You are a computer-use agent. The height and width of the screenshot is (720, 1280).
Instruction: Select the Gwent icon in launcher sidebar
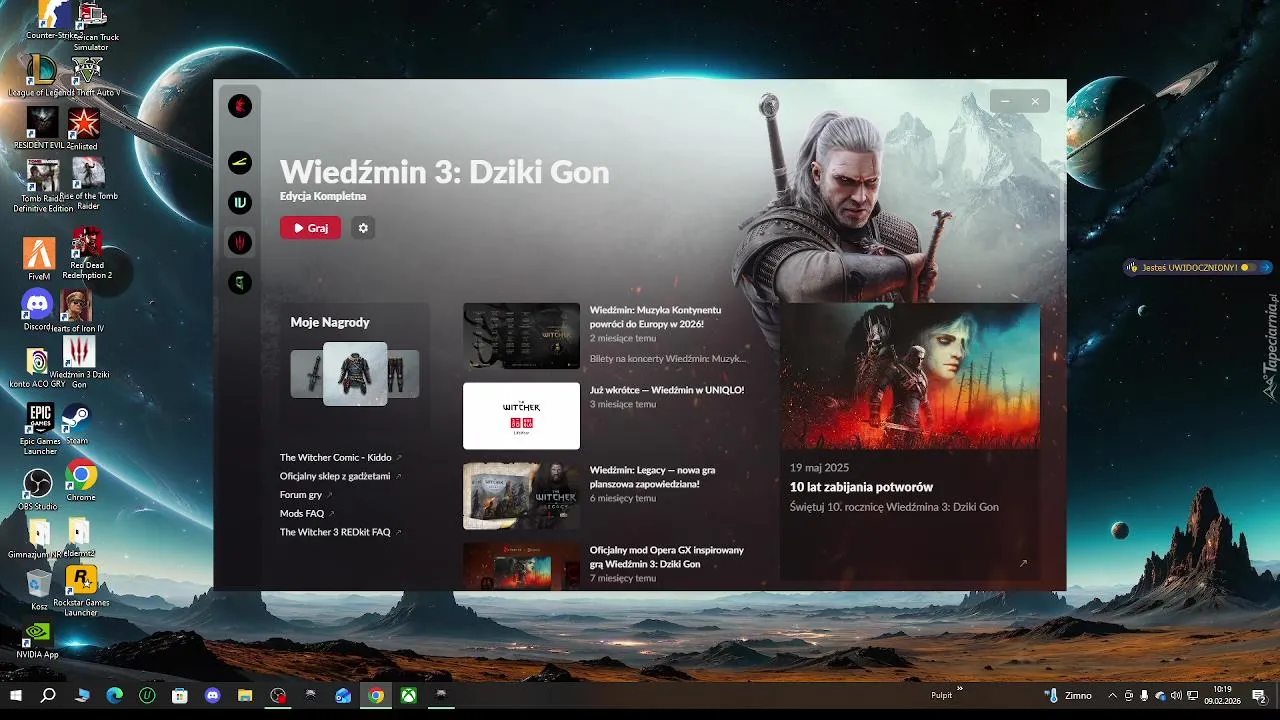click(x=240, y=203)
